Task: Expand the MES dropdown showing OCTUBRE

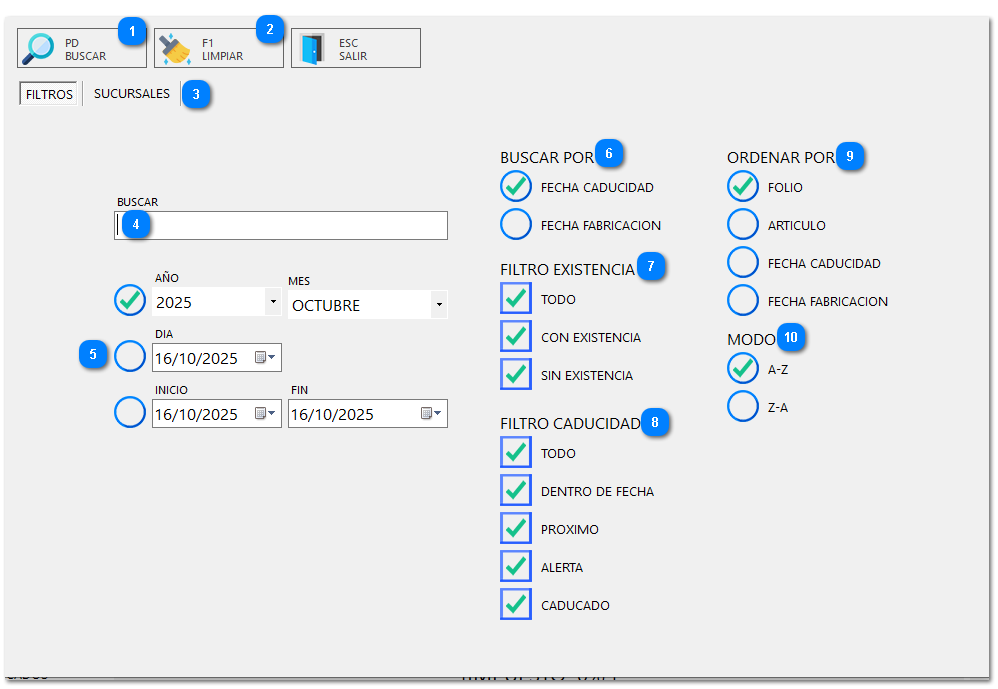Action: 438,304
